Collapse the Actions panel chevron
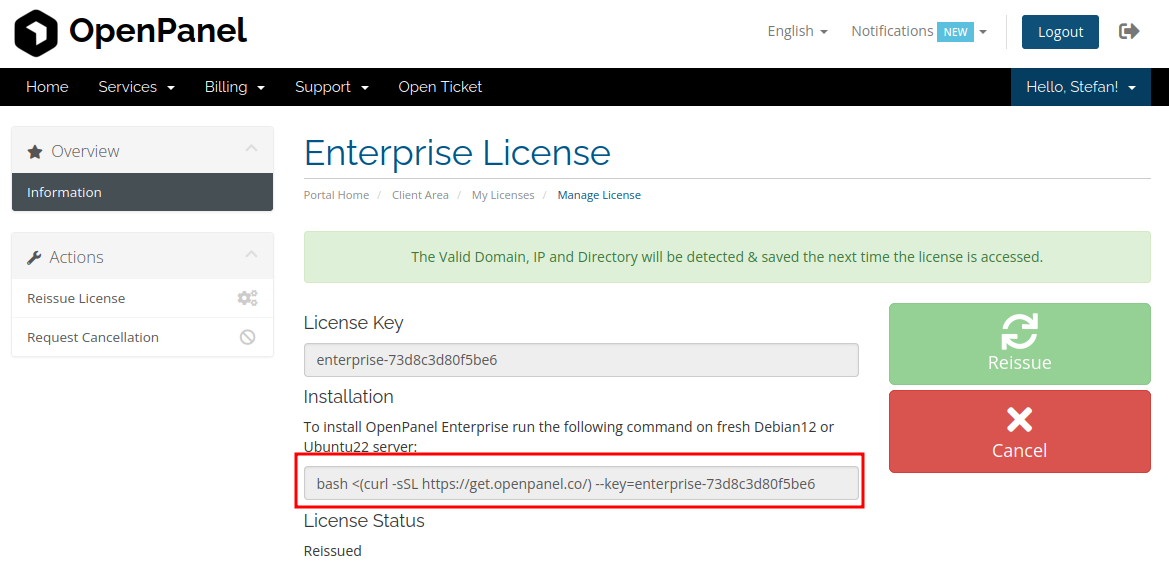 [x=251, y=255]
